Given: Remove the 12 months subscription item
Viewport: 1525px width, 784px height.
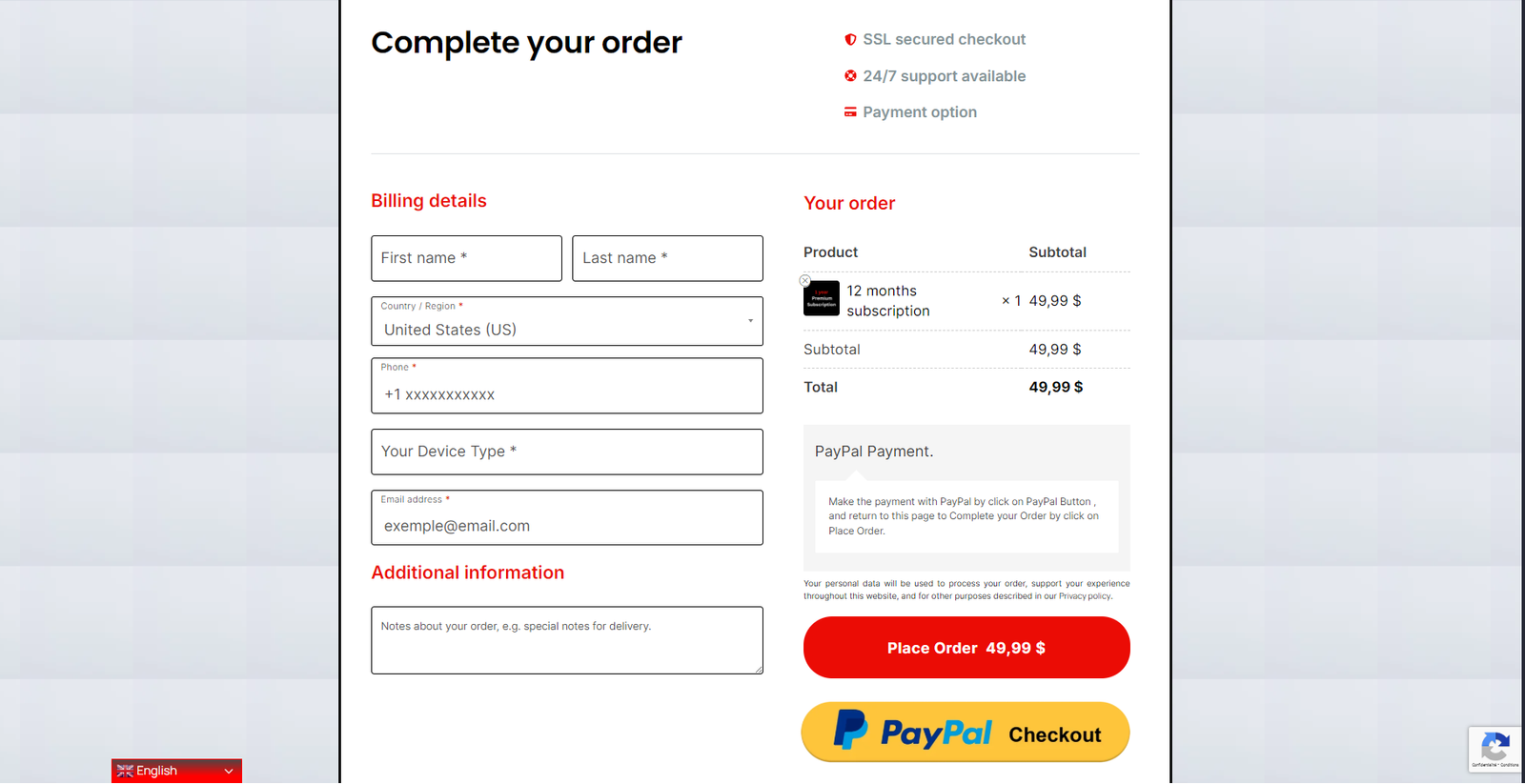Looking at the screenshot, I should (x=805, y=281).
